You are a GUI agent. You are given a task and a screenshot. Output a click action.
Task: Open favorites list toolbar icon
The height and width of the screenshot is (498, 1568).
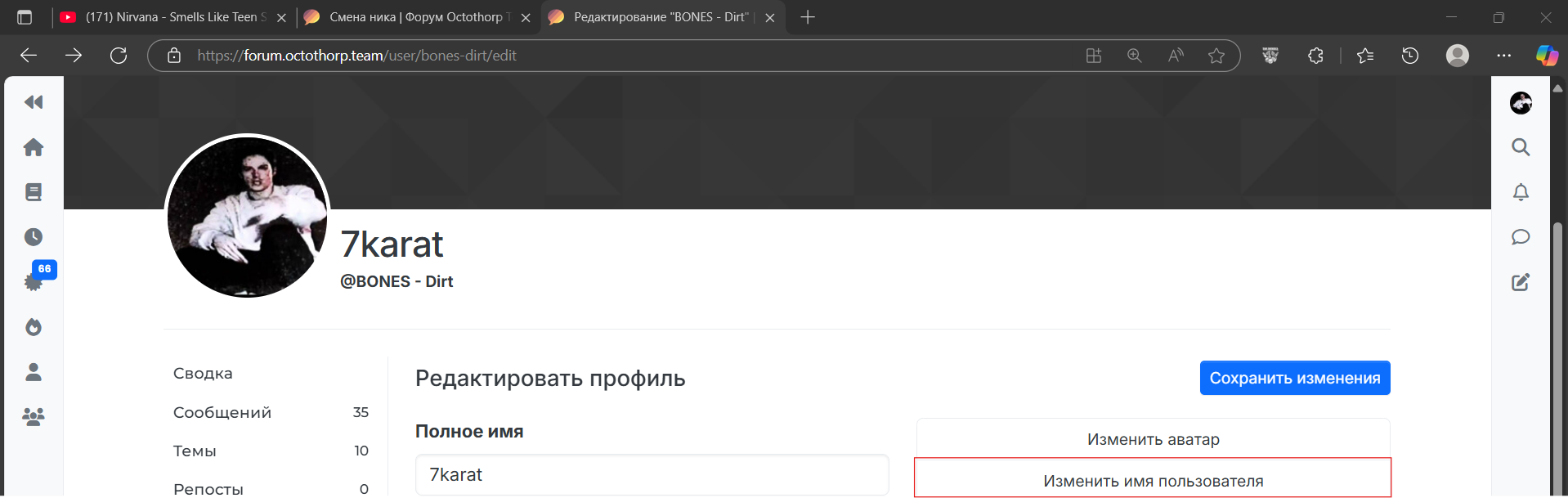tap(1365, 56)
